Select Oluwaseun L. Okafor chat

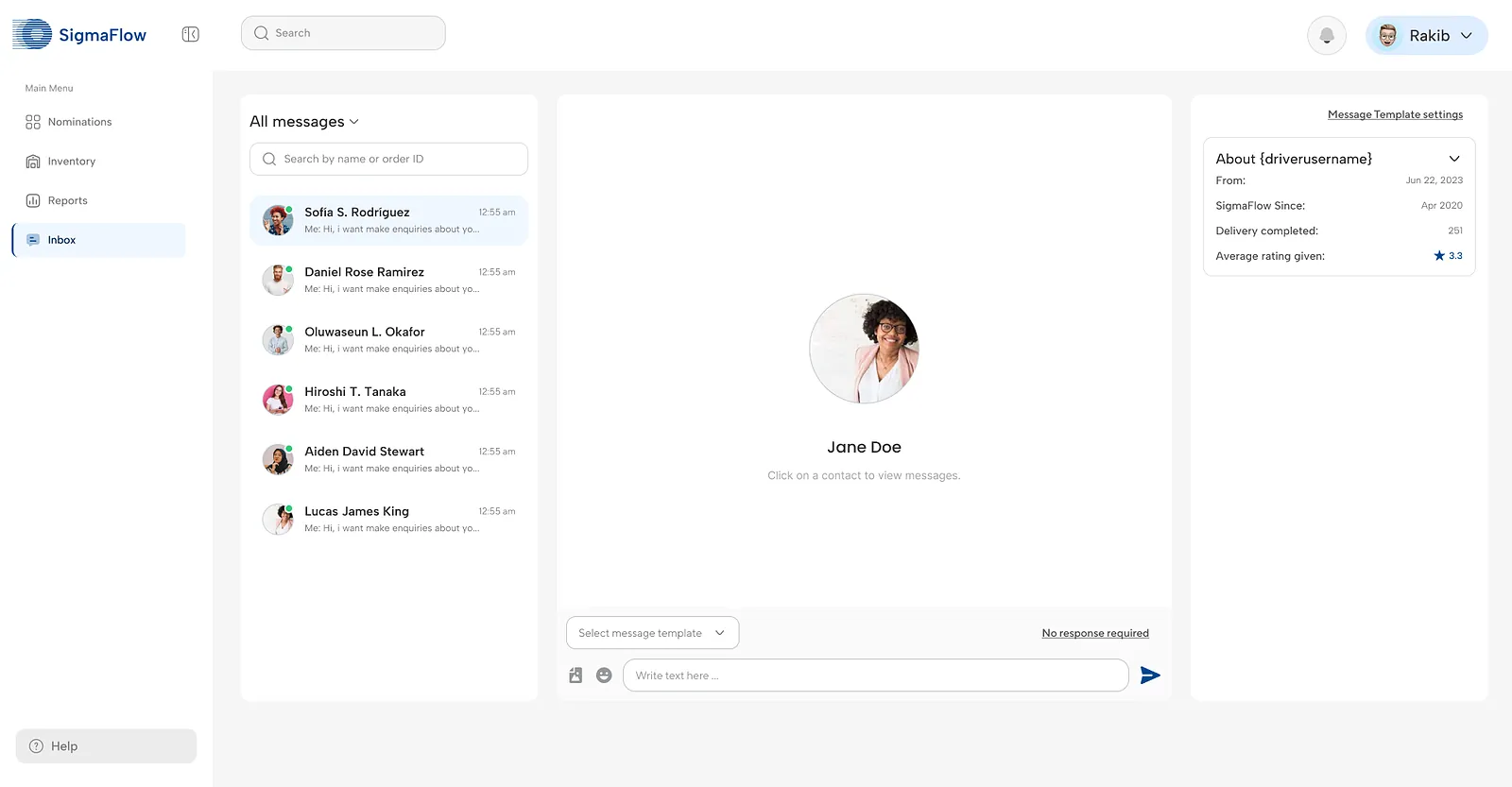tap(388, 340)
